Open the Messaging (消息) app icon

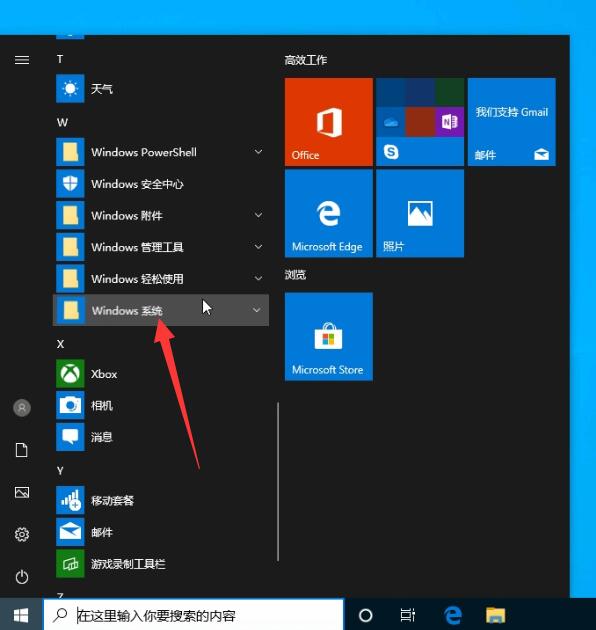click(70, 437)
